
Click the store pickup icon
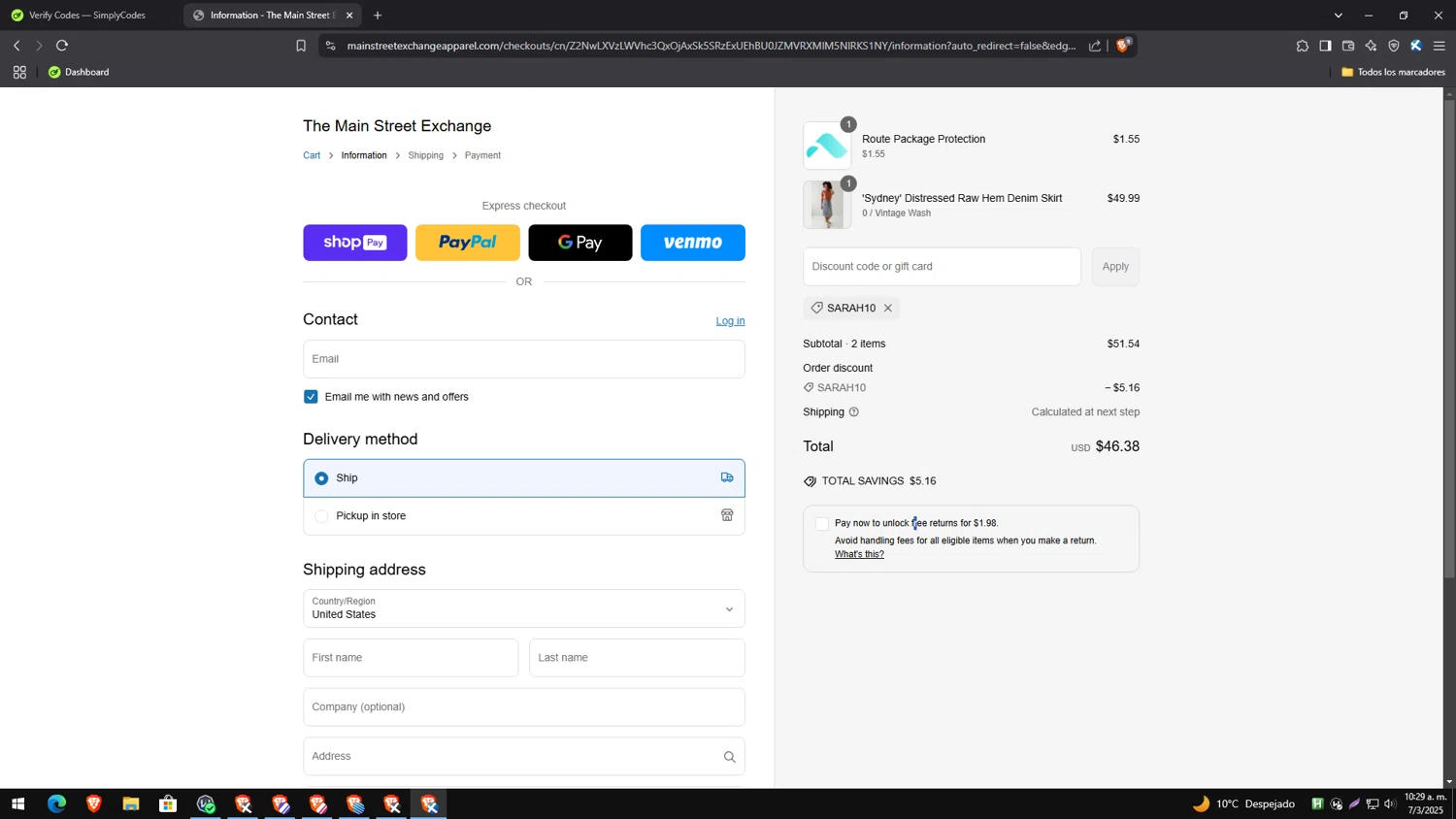(x=727, y=515)
